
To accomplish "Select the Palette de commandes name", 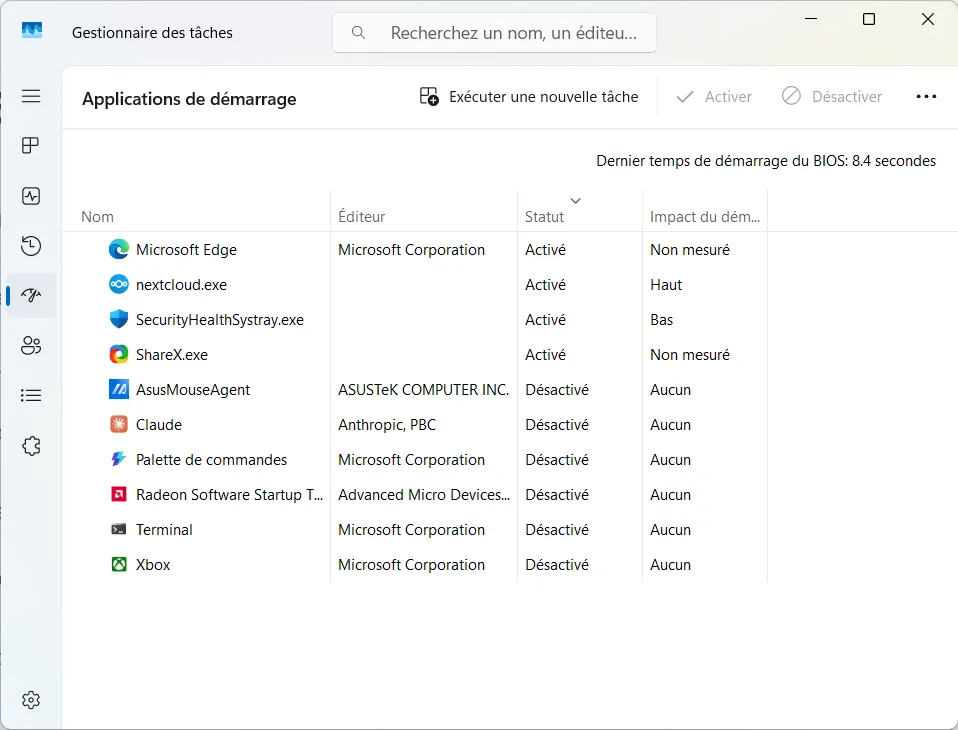I will [211, 459].
